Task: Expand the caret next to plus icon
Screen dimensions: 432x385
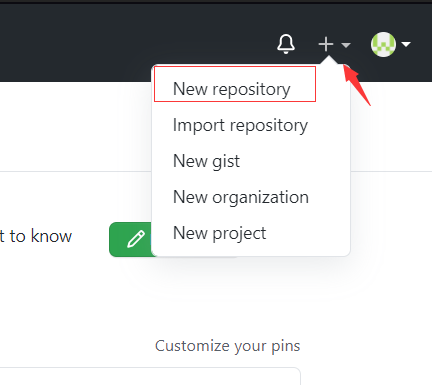Action: 346,45
